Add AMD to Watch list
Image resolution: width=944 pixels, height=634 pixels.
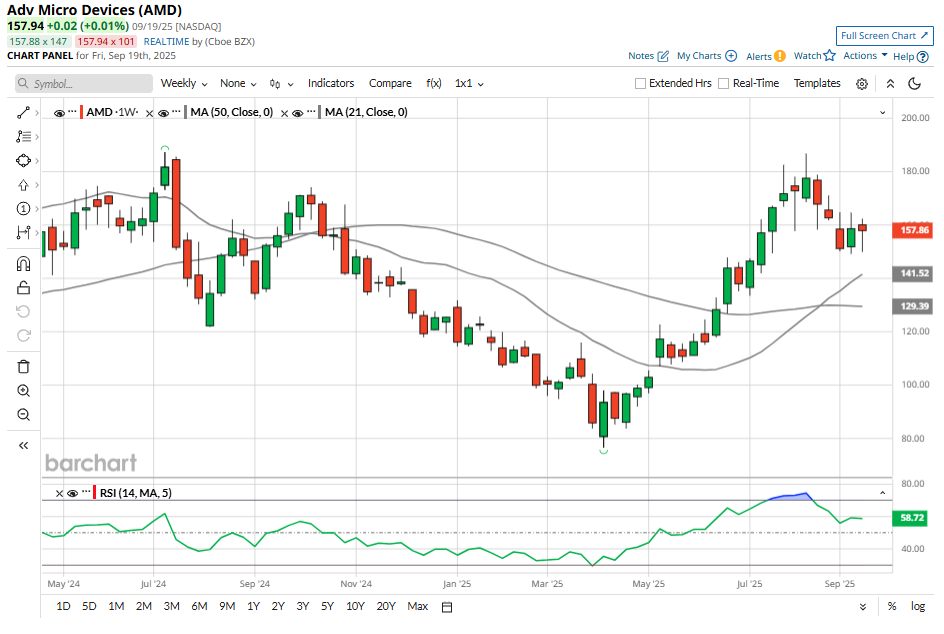coord(814,56)
